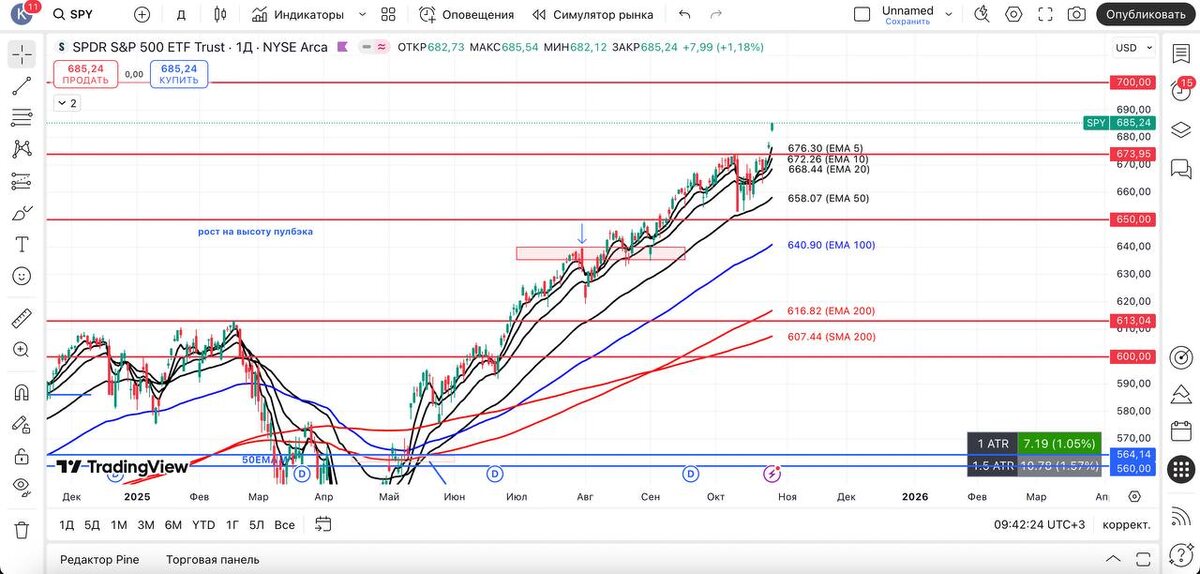Screen dimensions: 1200x574
Task: Click the red ПРОДАТЬ sell button
Action: click(x=85, y=74)
